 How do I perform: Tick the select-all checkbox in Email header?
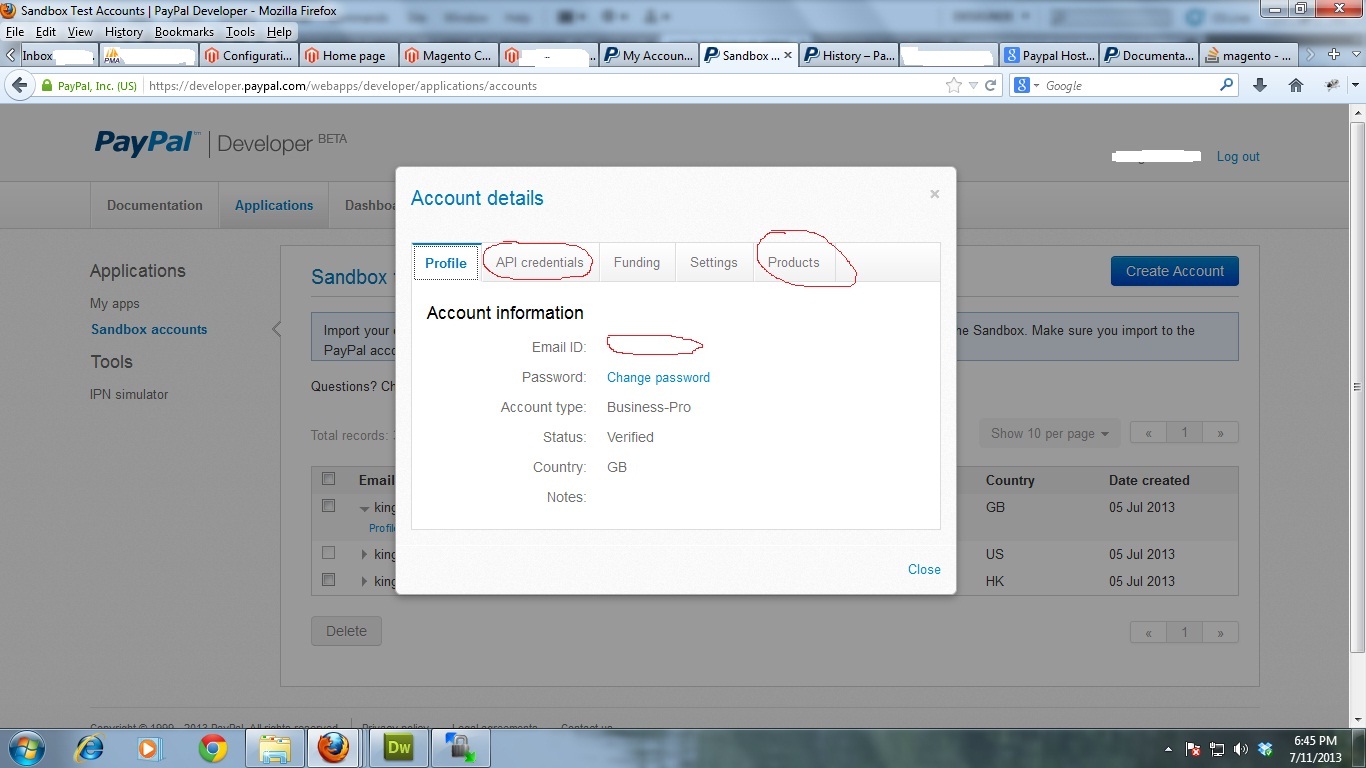pyautogui.click(x=328, y=479)
